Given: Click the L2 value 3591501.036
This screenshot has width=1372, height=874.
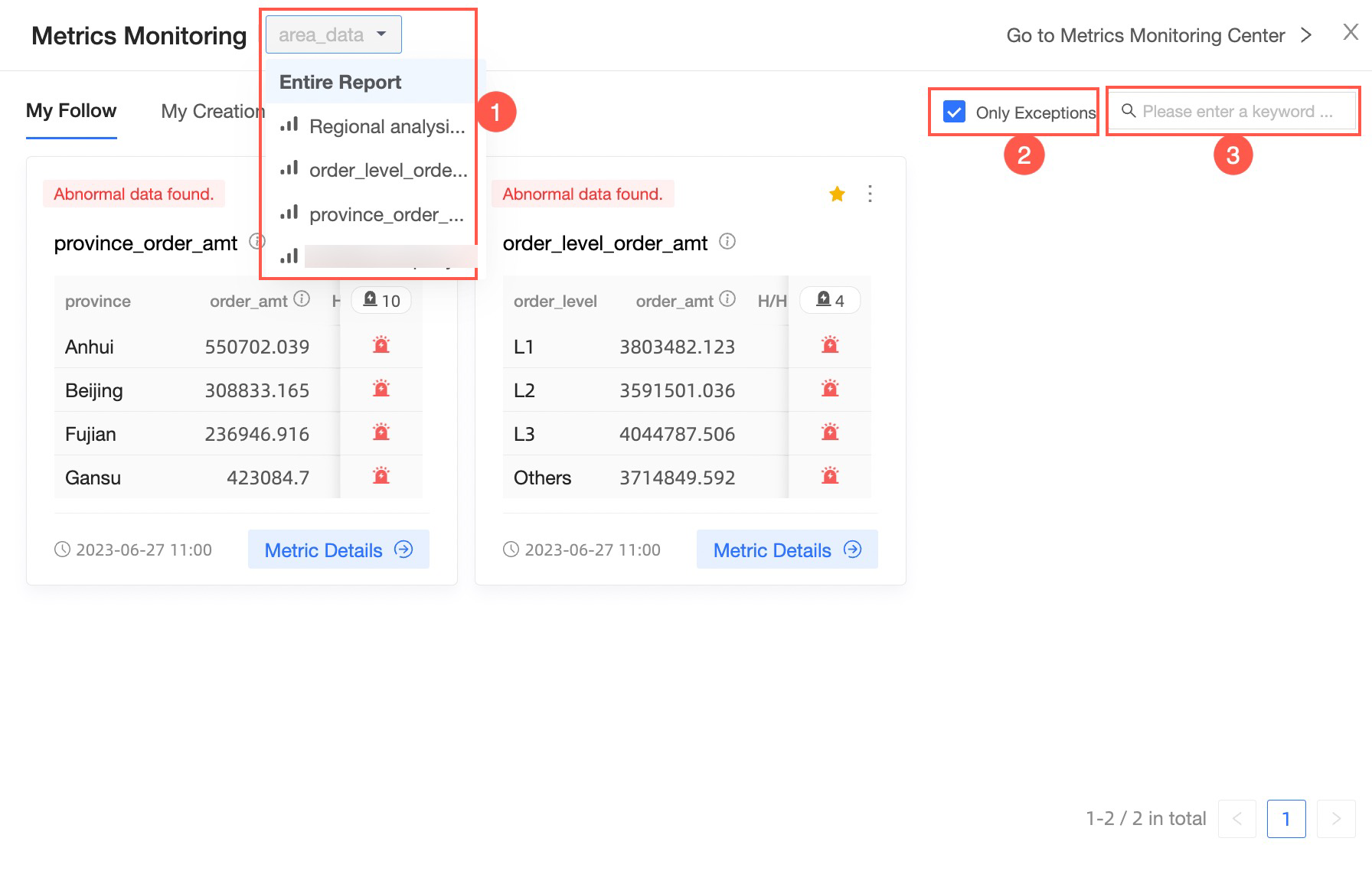Looking at the screenshot, I should click(x=677, y=390).
